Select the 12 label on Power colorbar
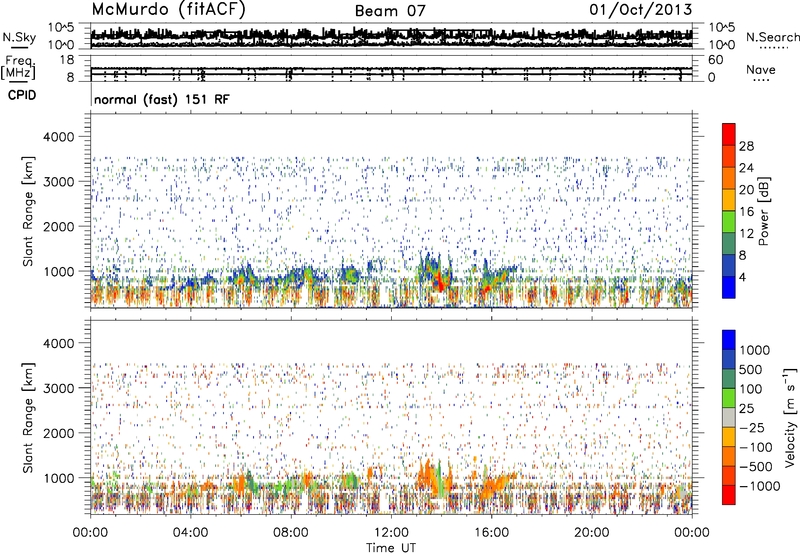Image resolution: width=800 pixels, height=554 pixels. [746, 234]
